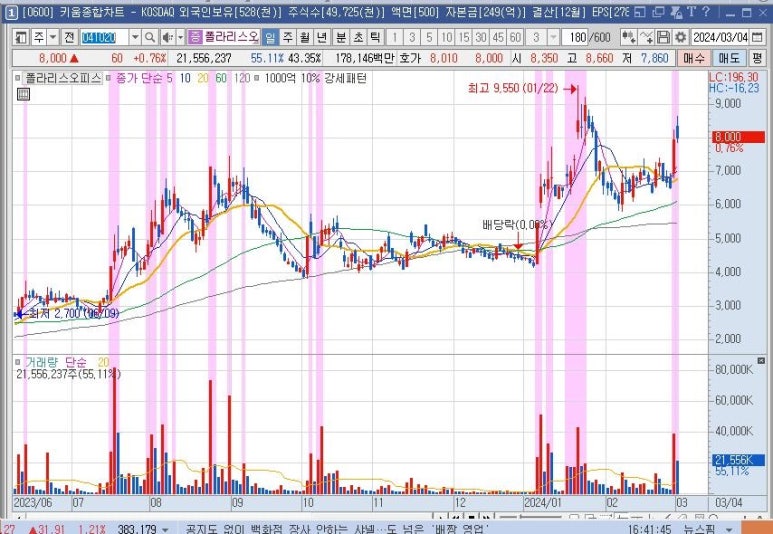Select the 60-minute interval button
The width and height of the screenshot is (773, 534).
515,36
